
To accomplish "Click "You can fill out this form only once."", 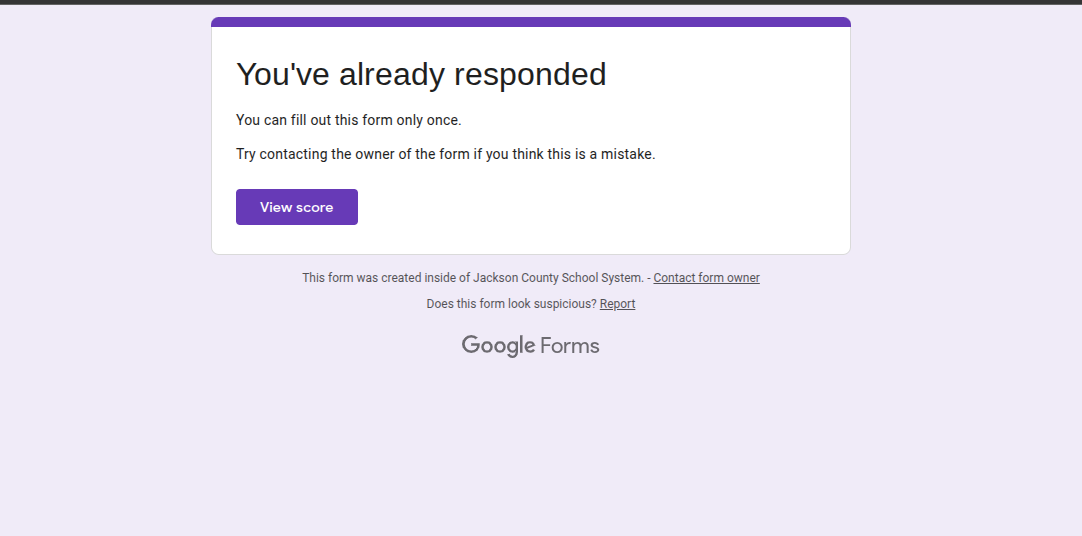I will pyautogui.click(x=348, y=120).
